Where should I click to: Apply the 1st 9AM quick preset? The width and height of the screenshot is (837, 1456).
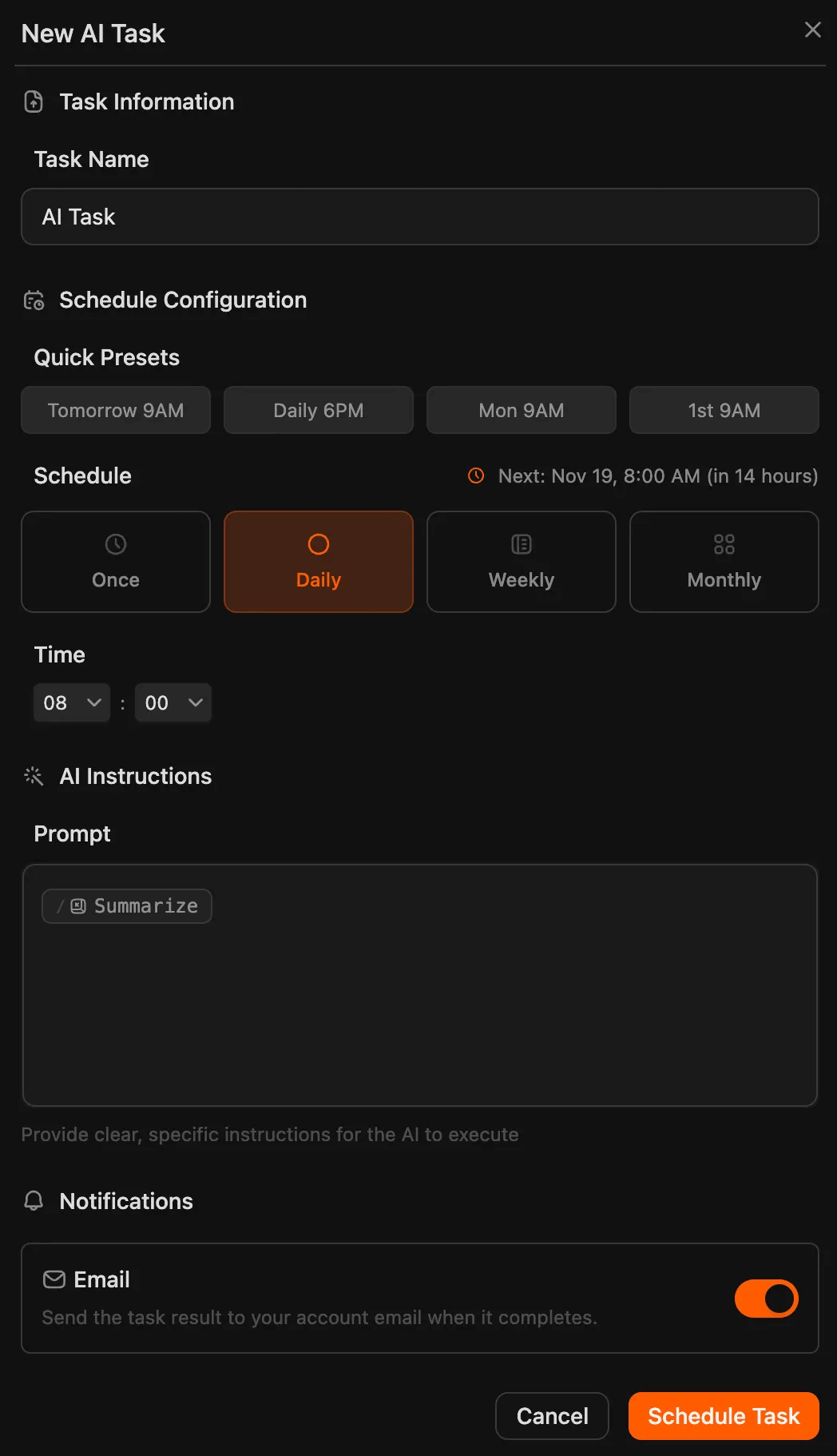click(724, 410)
